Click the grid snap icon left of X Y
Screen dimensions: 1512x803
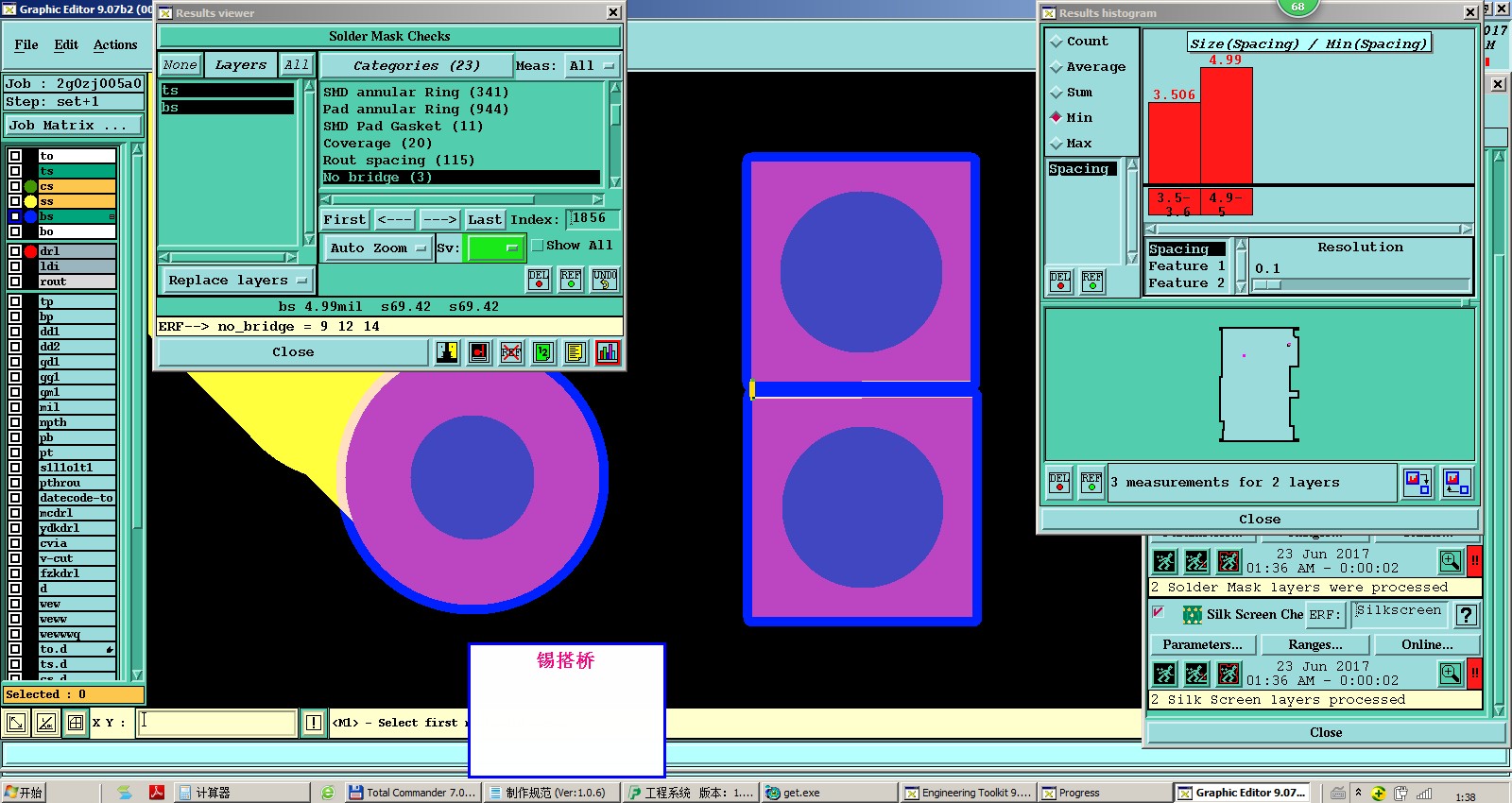click(76, 724)
